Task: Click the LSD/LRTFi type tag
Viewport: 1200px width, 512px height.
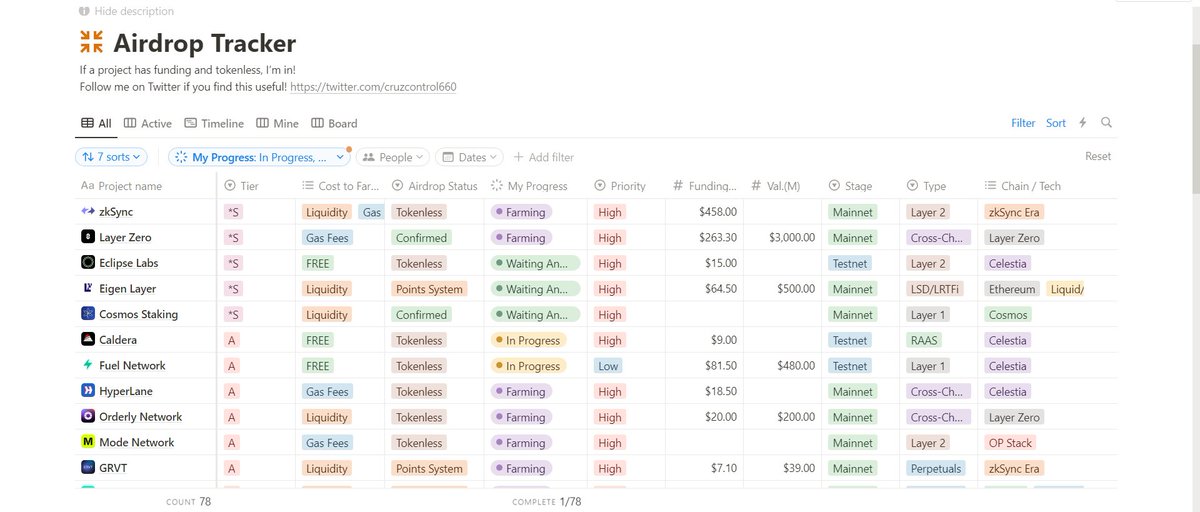Action: (x=935, y=289)
